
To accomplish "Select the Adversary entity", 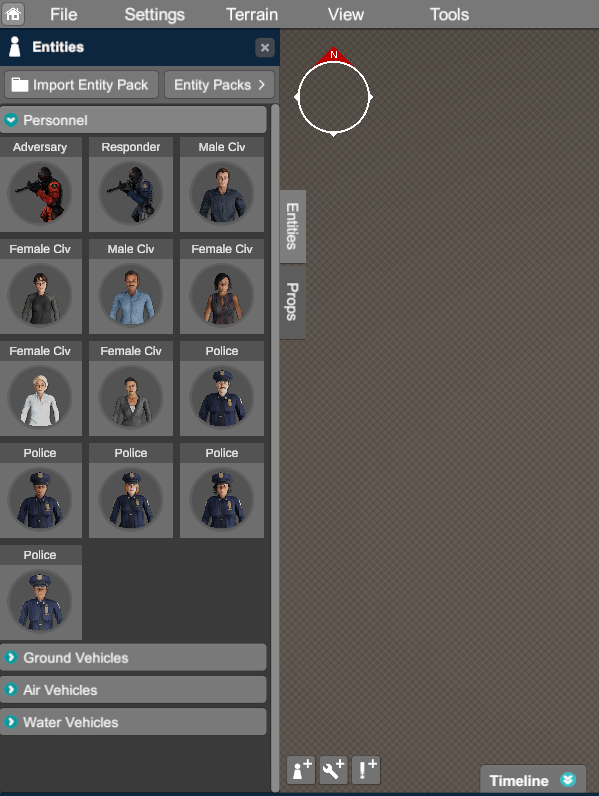I will (40, 184).
